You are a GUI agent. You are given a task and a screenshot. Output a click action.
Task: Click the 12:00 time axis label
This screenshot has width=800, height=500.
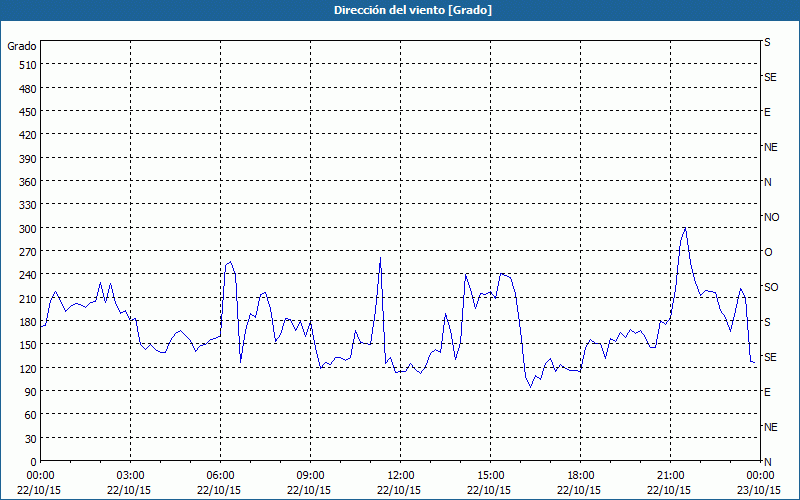tap(401, 476)
